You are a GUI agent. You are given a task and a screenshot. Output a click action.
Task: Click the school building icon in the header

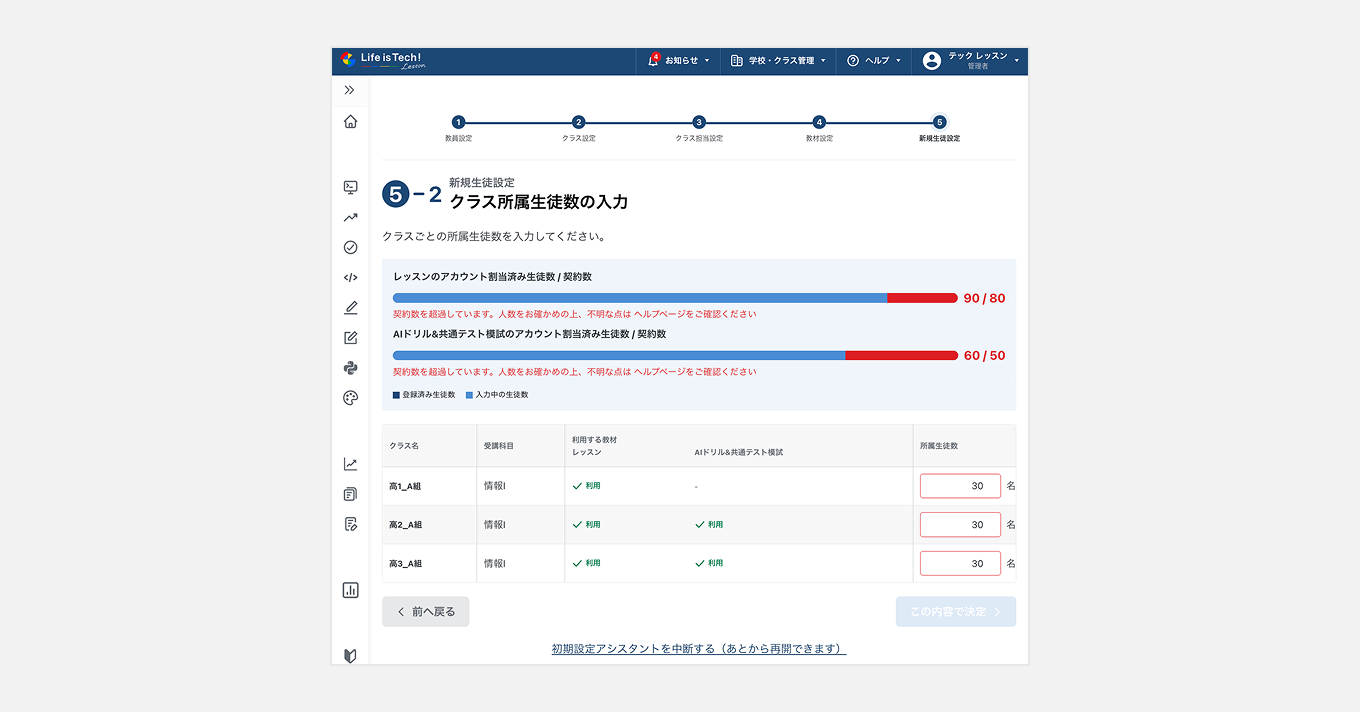click(x=737, y=61)
